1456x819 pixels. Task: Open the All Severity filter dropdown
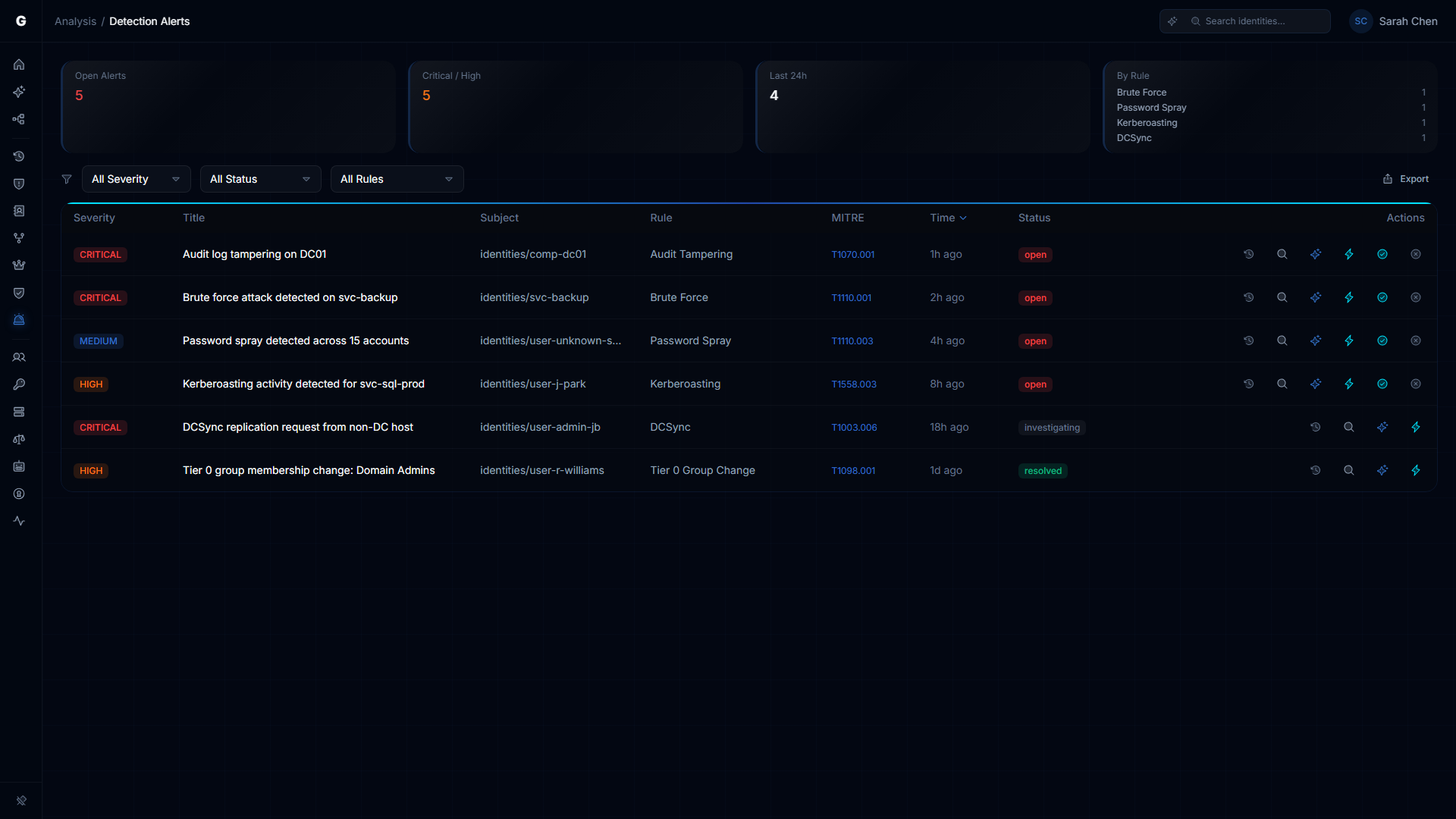[x=135, y=179]
